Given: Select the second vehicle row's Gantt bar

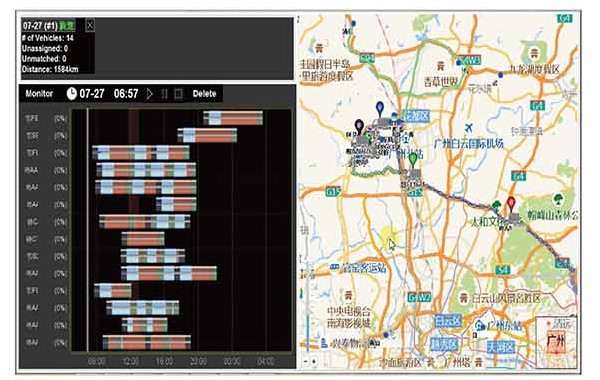Looking at the screenshot, I should pyautogui.click(x=207, y=135).
